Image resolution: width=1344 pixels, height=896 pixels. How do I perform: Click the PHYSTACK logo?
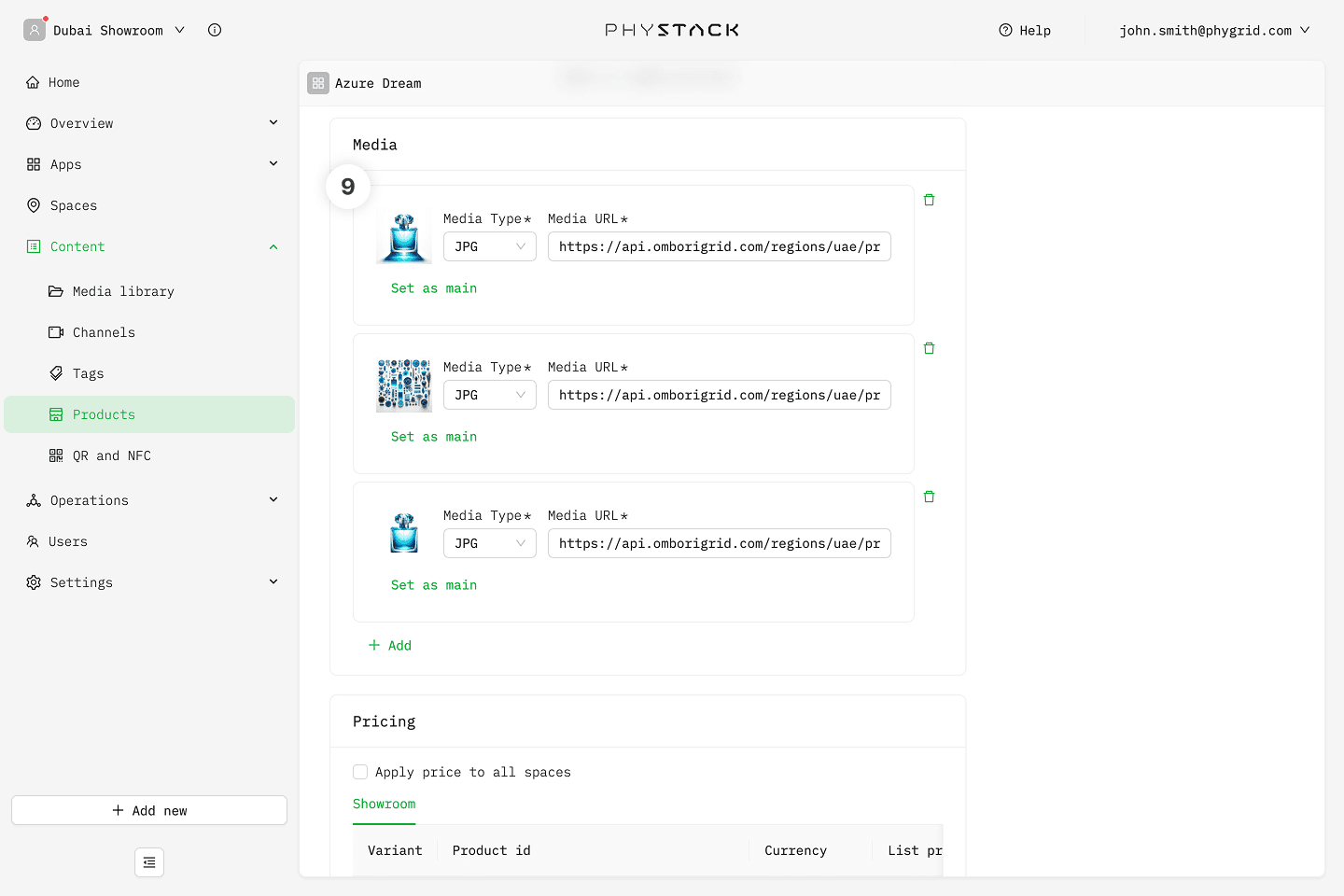pos(672,30)
